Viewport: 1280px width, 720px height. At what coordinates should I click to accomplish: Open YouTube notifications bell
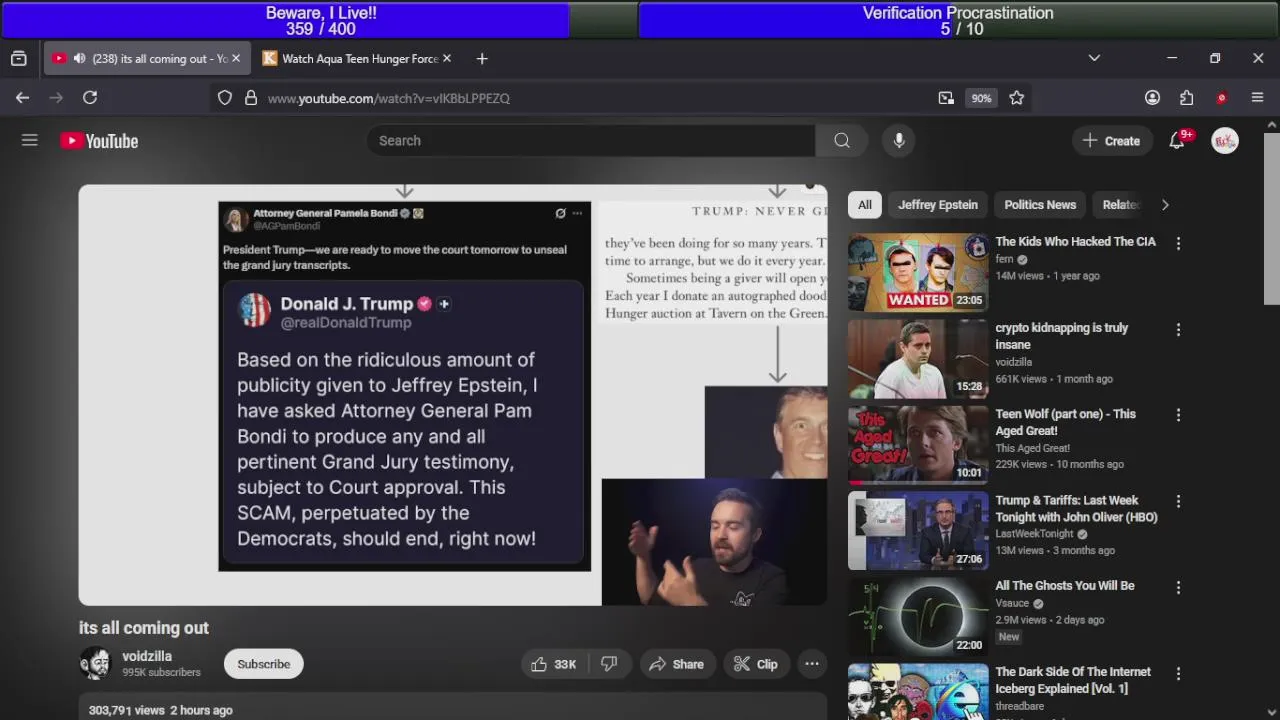pos(1177,141)
